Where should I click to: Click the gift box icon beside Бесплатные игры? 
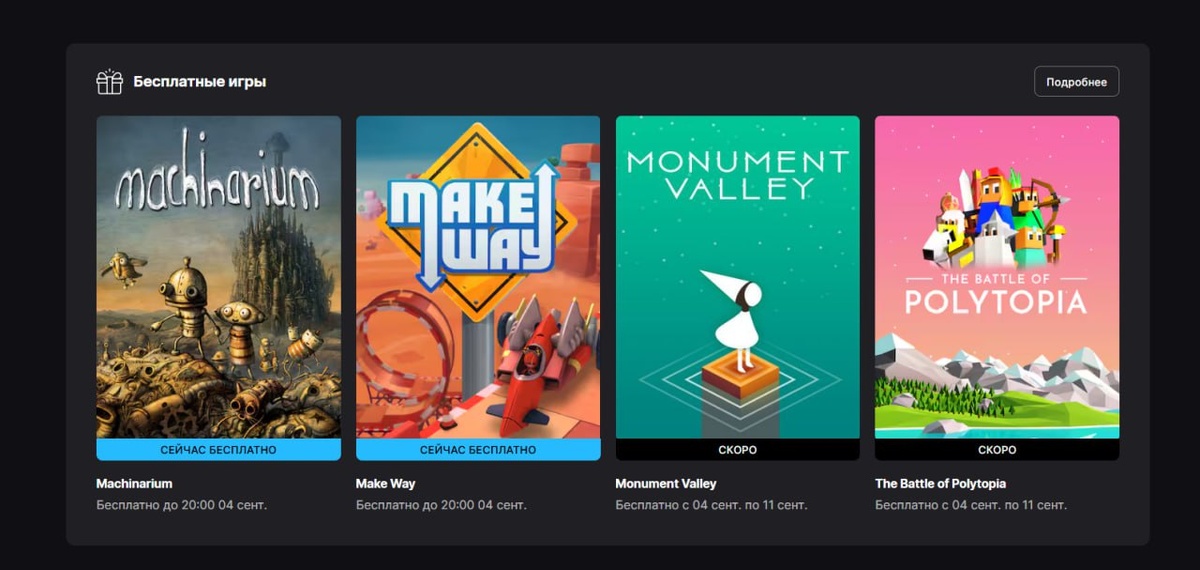[109, 82]
